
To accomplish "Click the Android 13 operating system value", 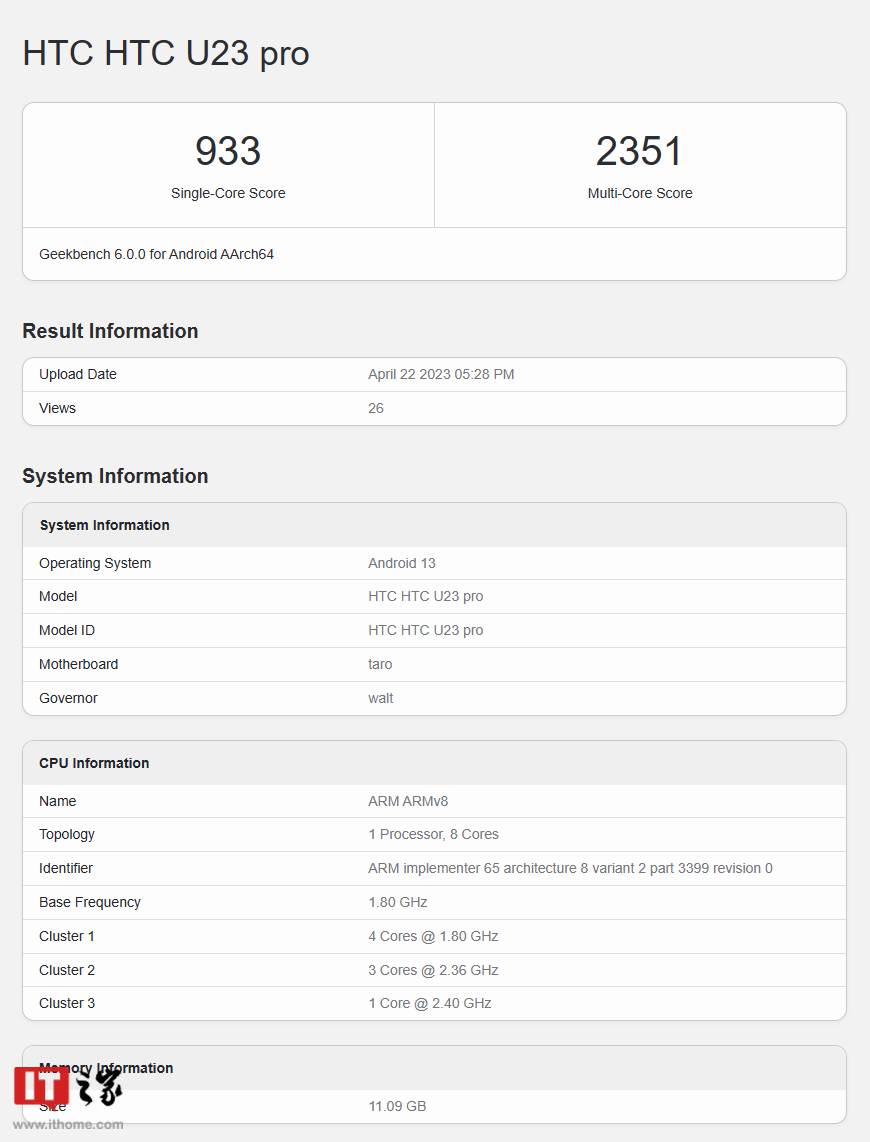I will click(x=402, y=563).
